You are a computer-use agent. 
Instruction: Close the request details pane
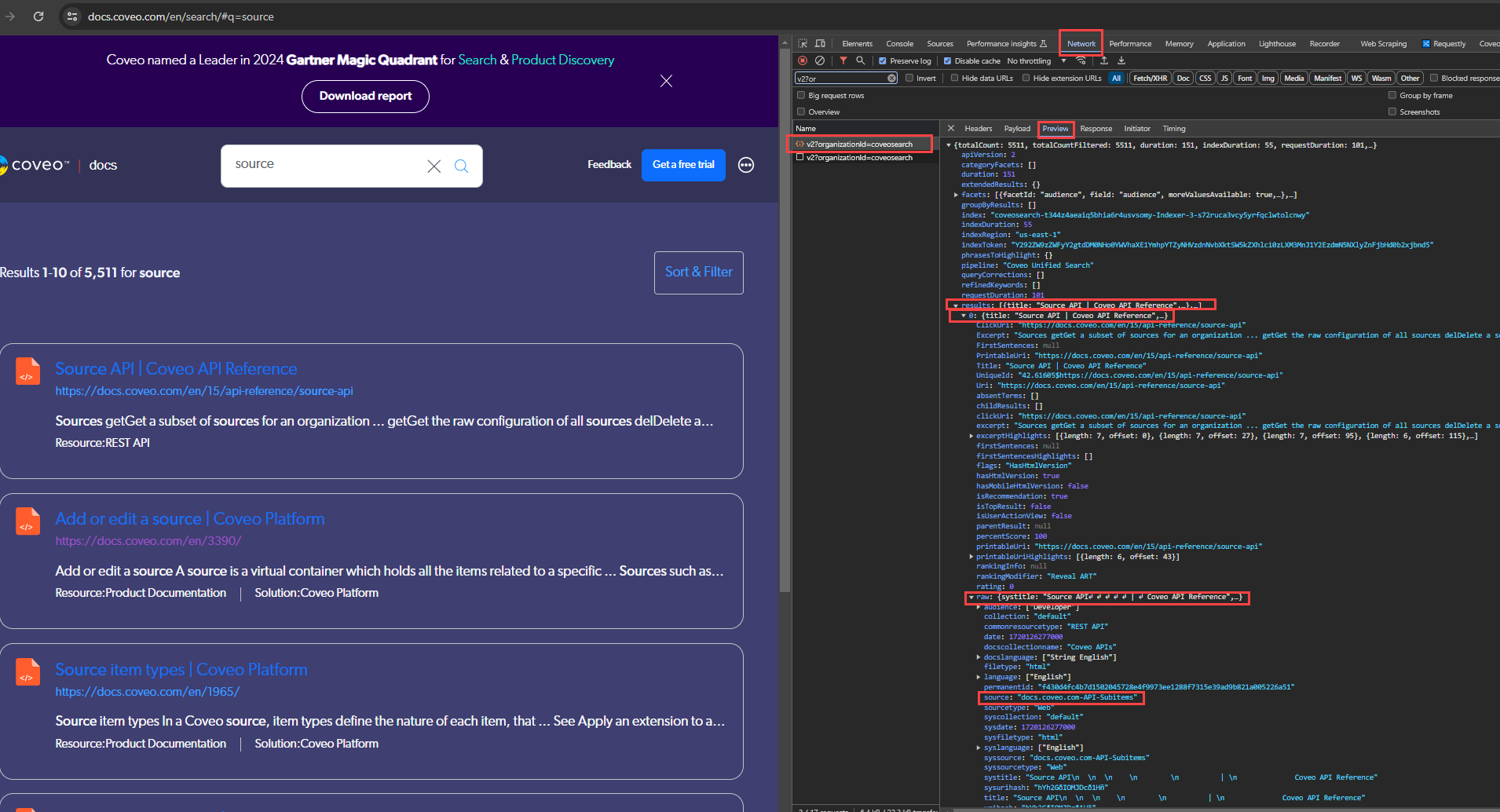(951, 128)
